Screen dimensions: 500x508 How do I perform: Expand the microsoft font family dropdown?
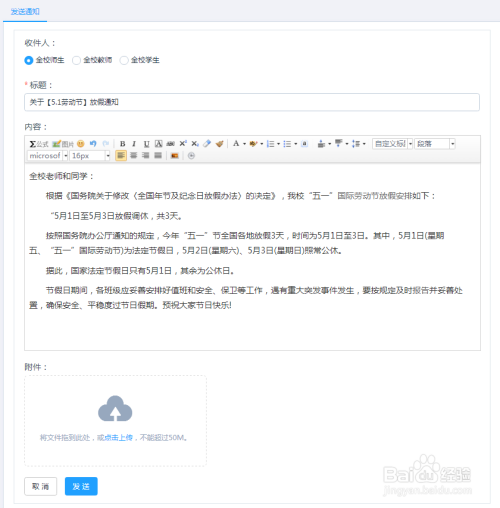[x=66, y=156]
